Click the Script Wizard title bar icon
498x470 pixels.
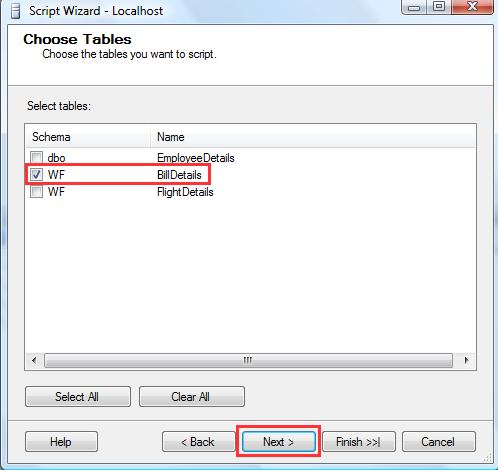click(x=15, y=11)
